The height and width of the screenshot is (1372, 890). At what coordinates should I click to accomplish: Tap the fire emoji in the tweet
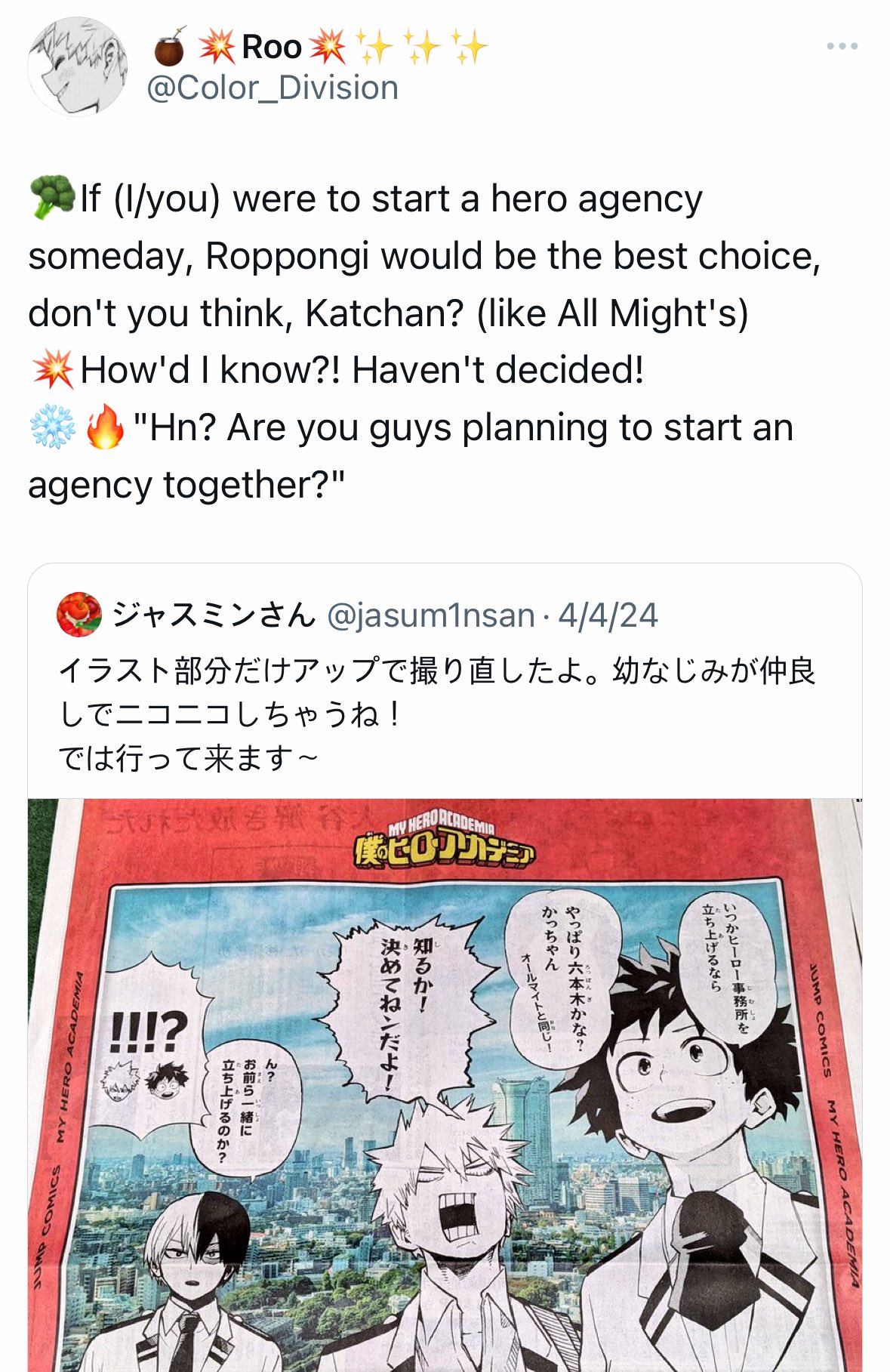(x=104, y=427)
